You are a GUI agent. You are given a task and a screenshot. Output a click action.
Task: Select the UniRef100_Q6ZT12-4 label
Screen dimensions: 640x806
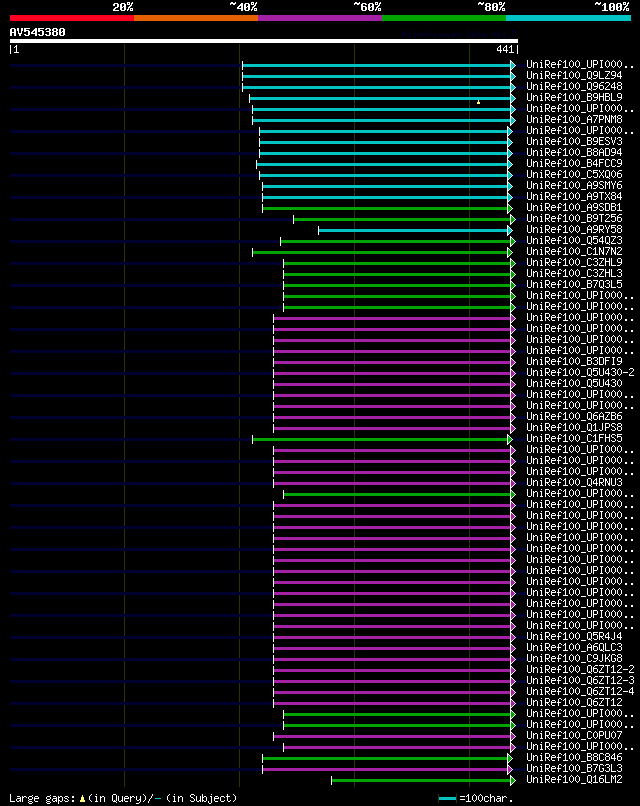[580, 691]
